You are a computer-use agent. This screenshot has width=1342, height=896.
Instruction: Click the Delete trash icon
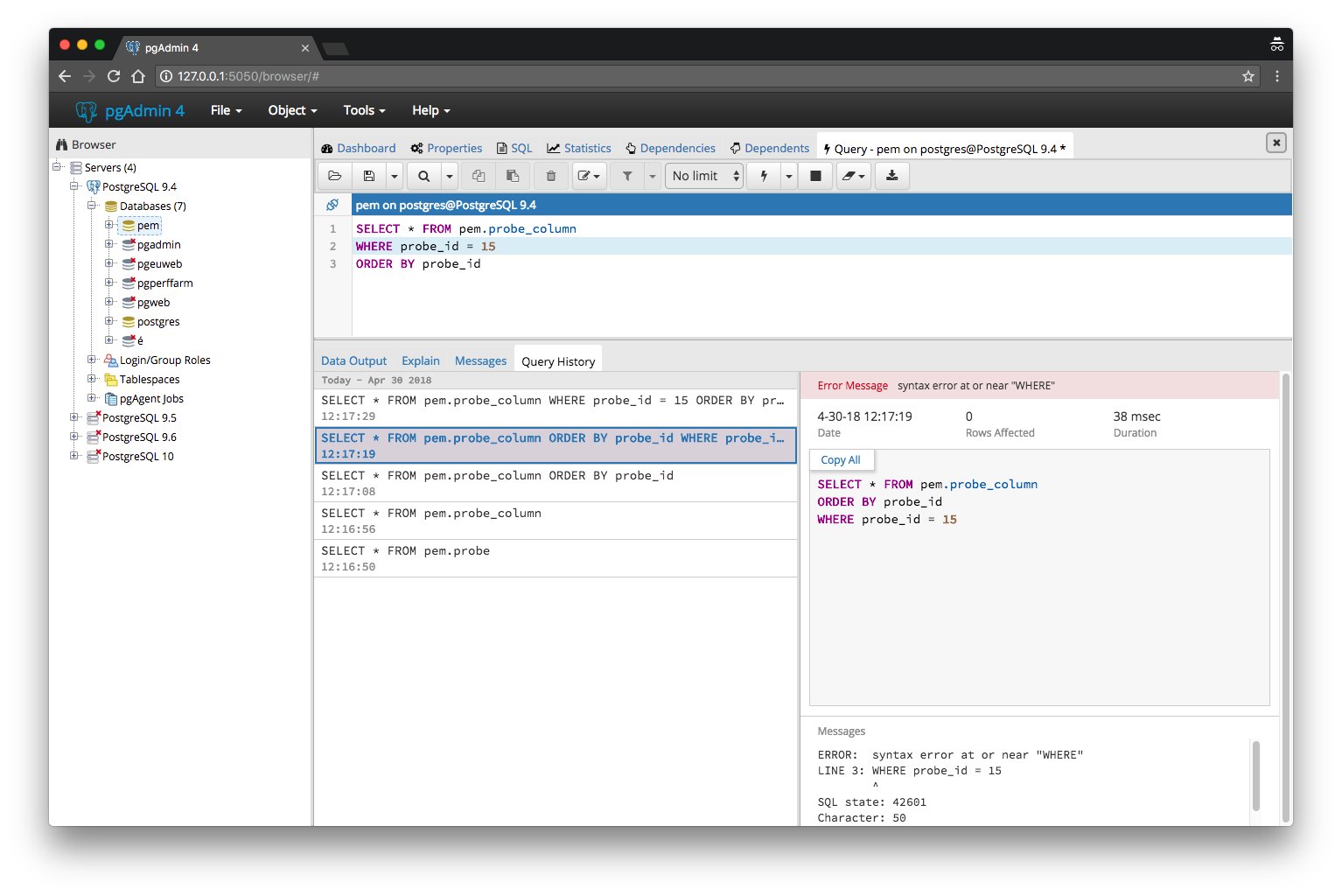pyautogui.click(x=551, y=176)
